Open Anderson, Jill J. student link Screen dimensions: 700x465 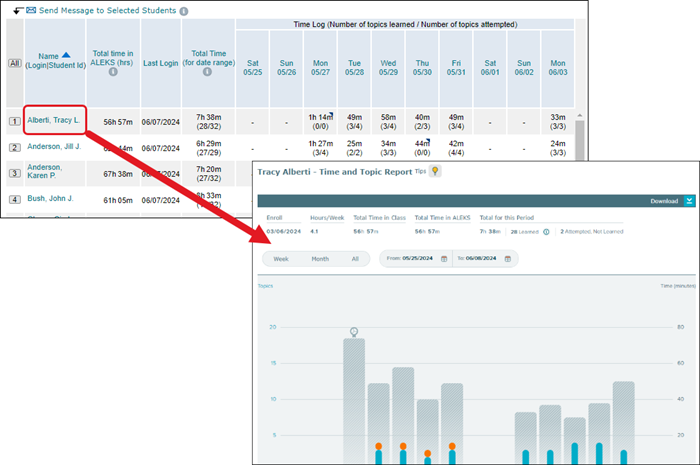point(56,147)
